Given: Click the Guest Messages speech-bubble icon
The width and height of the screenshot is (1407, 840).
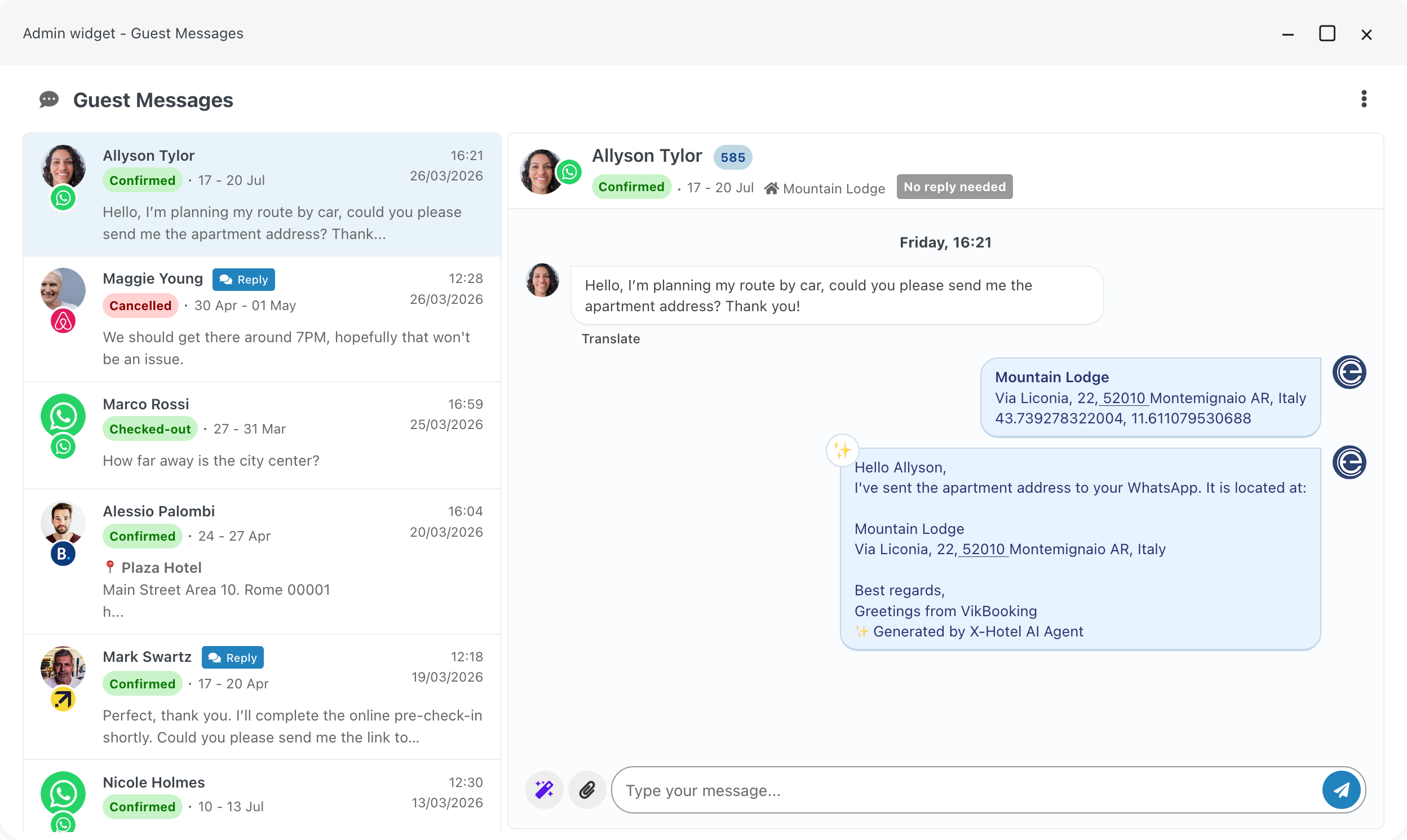Looking at the screenshot, I should point(49,100).
